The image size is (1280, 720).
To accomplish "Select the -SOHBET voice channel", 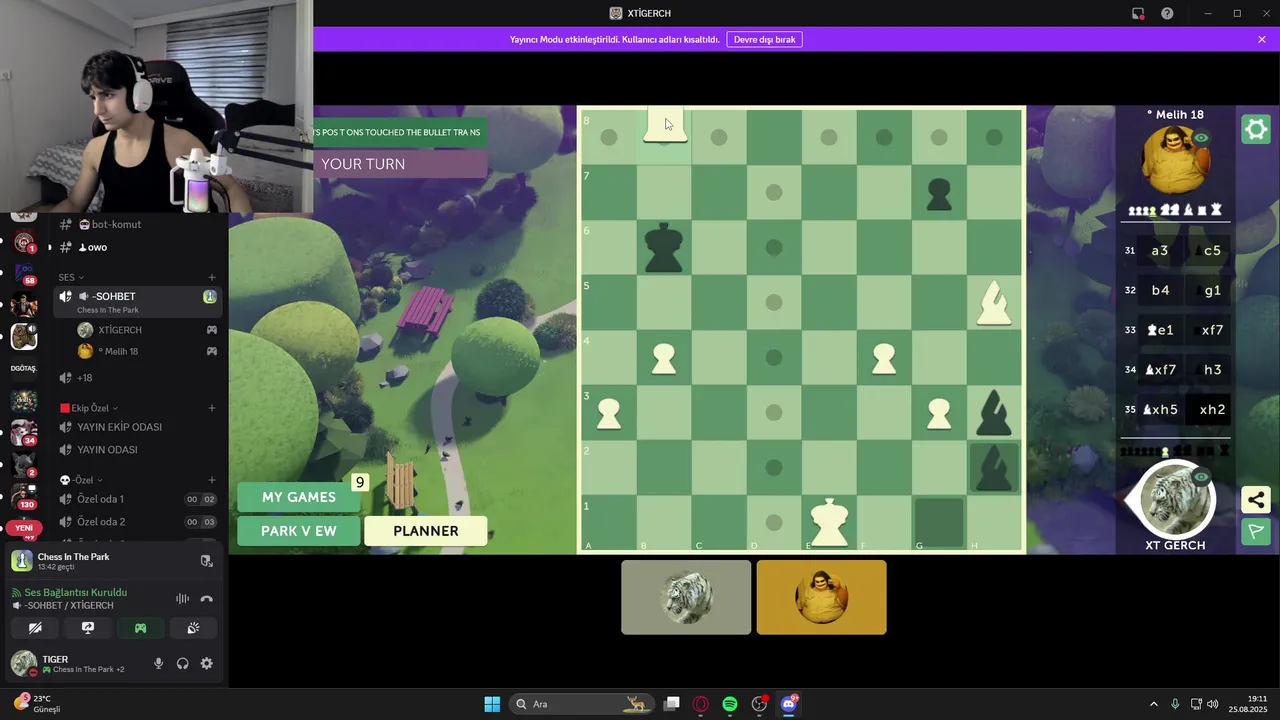I will coord(136,302).
